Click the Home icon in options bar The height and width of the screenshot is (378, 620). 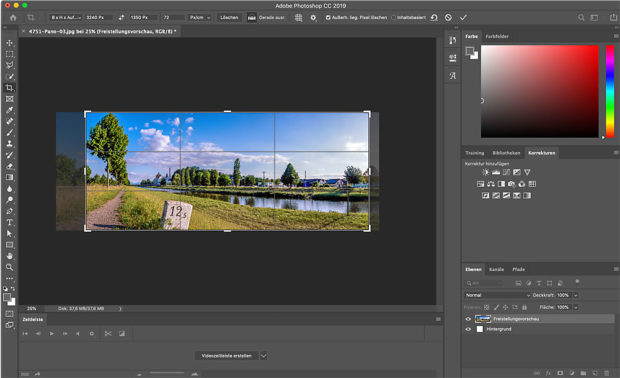pyautogui.click(x=13, y=17)
